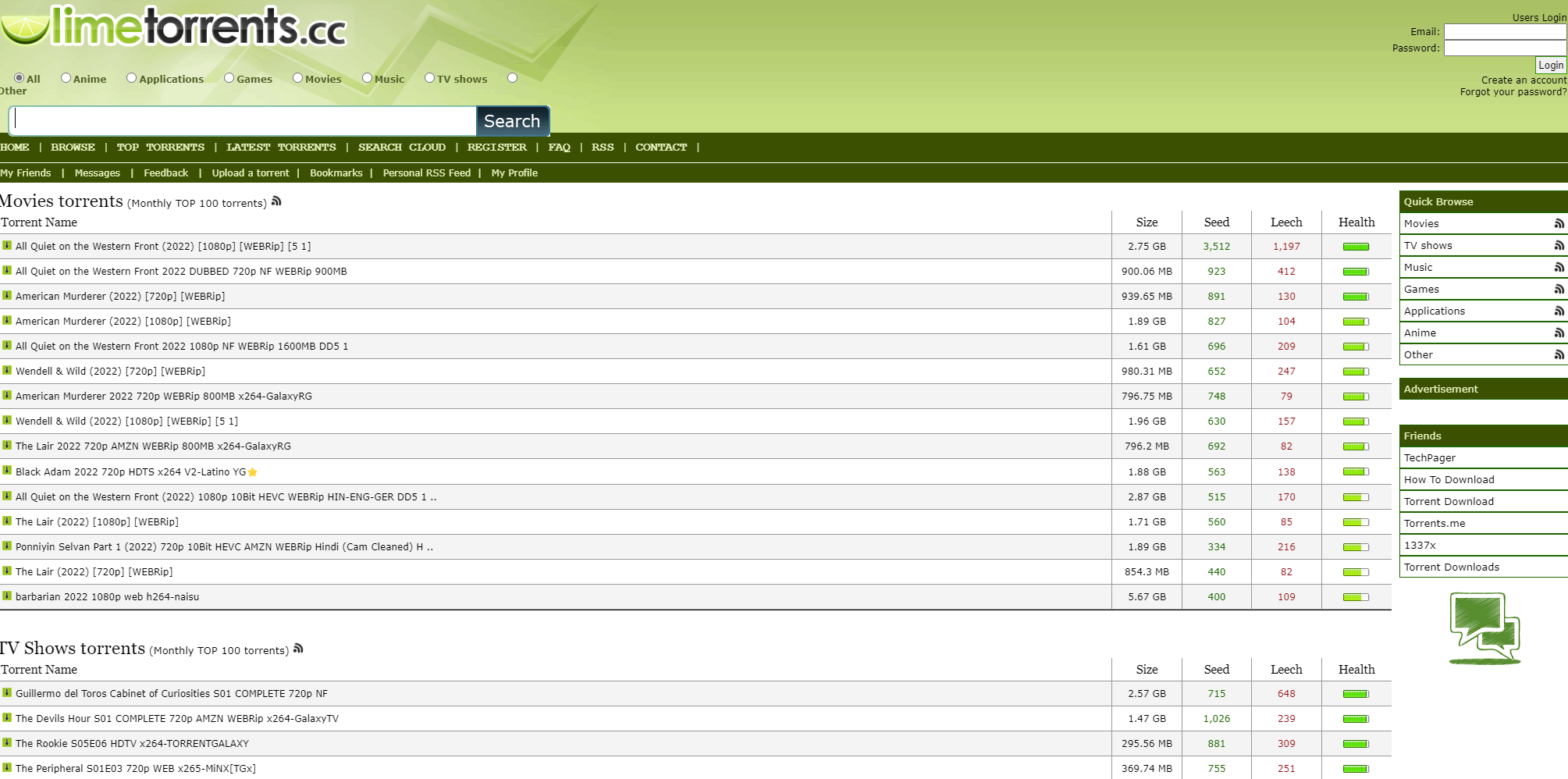1568x779 pixels.
Task: Select the Applications radio button
Action: coord(132,78)
